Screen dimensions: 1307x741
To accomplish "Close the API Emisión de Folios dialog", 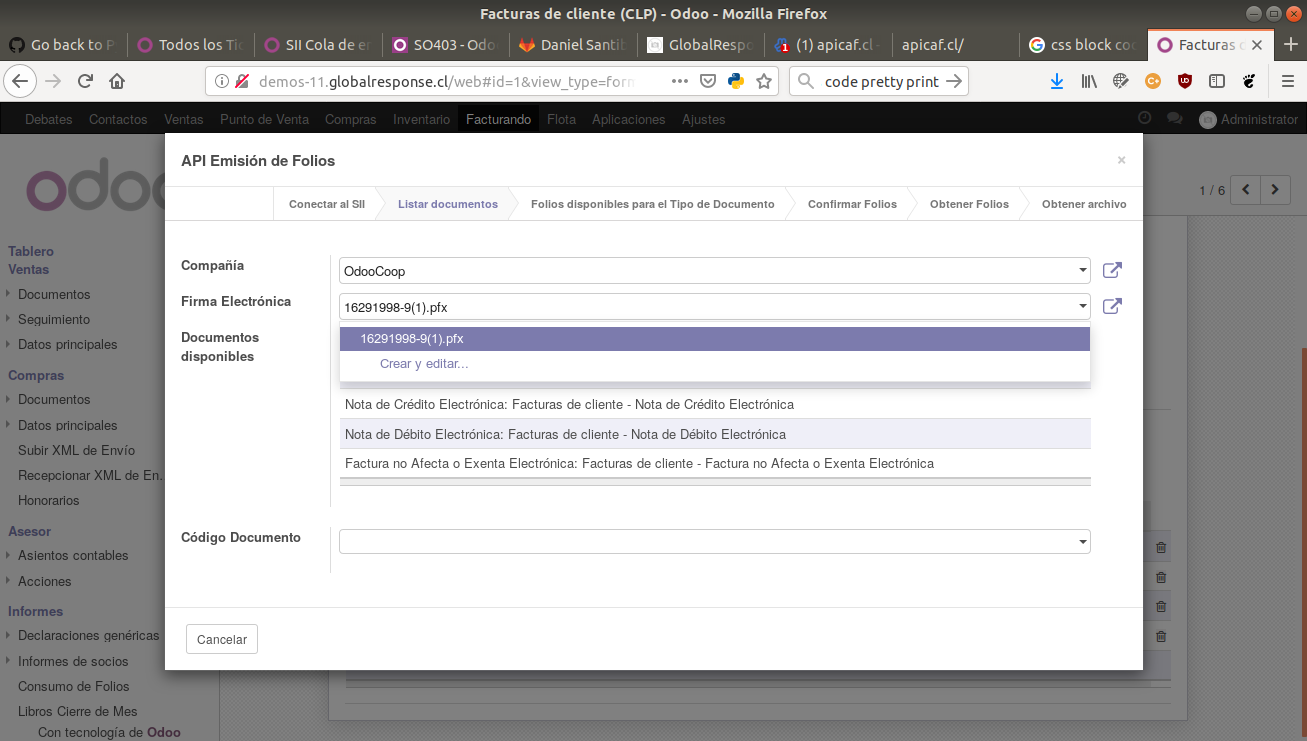I will click(x=1121, y=160).
